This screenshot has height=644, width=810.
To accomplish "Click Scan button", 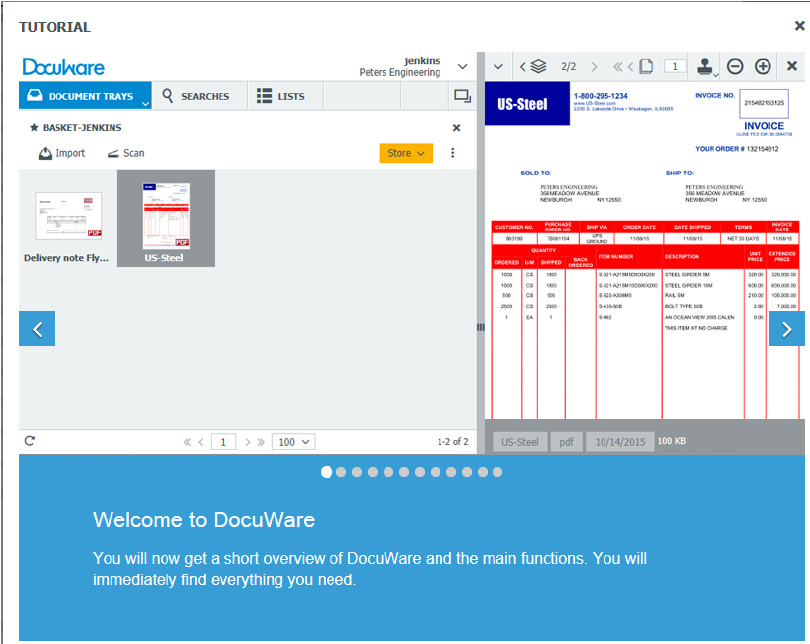I will click(x=126, y=153).
